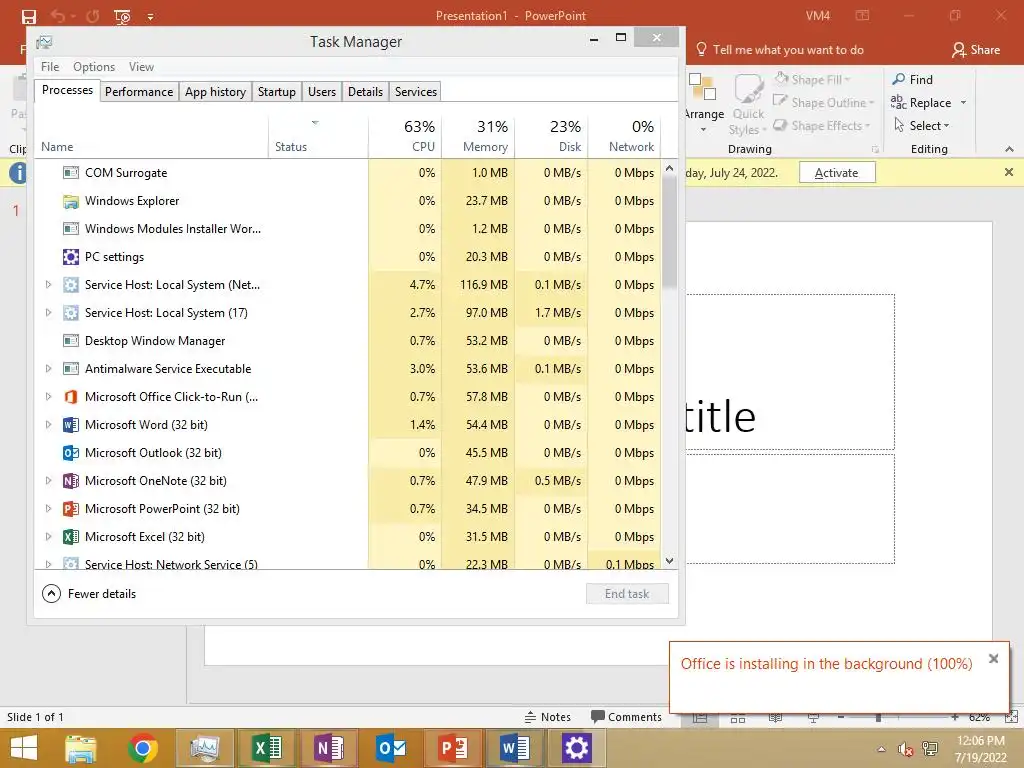The width and height of the screenshot is (1024, 768).
Task: Click the PC settings gear icon in process list
Action: point(71,257)
